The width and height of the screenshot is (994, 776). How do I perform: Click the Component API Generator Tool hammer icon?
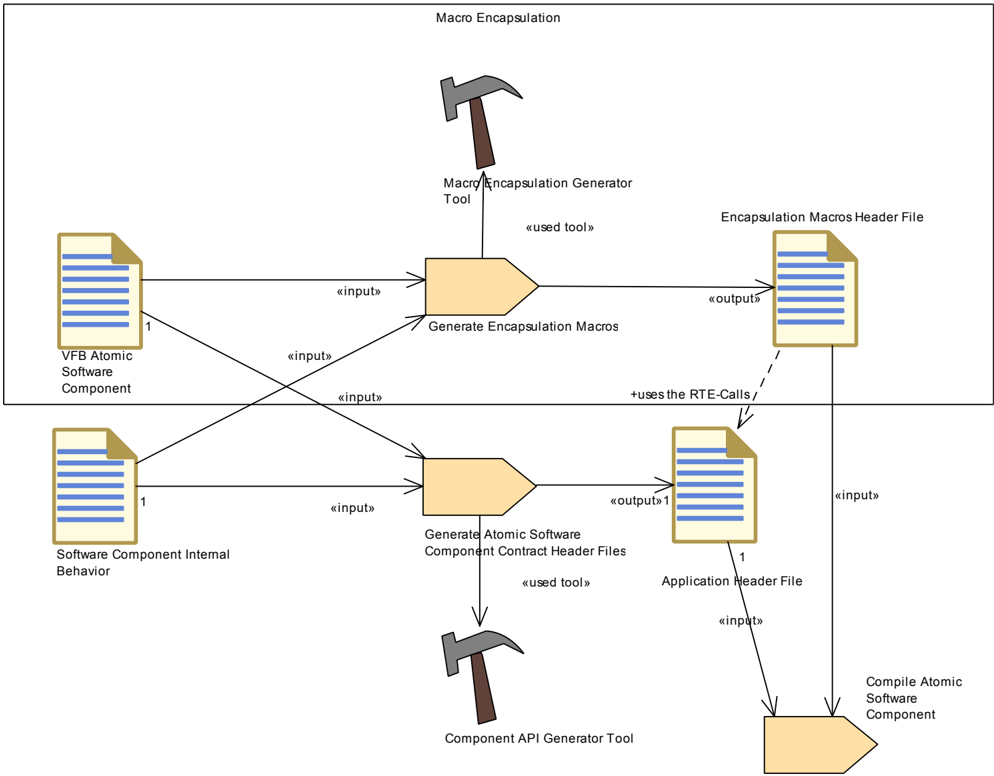482,677
